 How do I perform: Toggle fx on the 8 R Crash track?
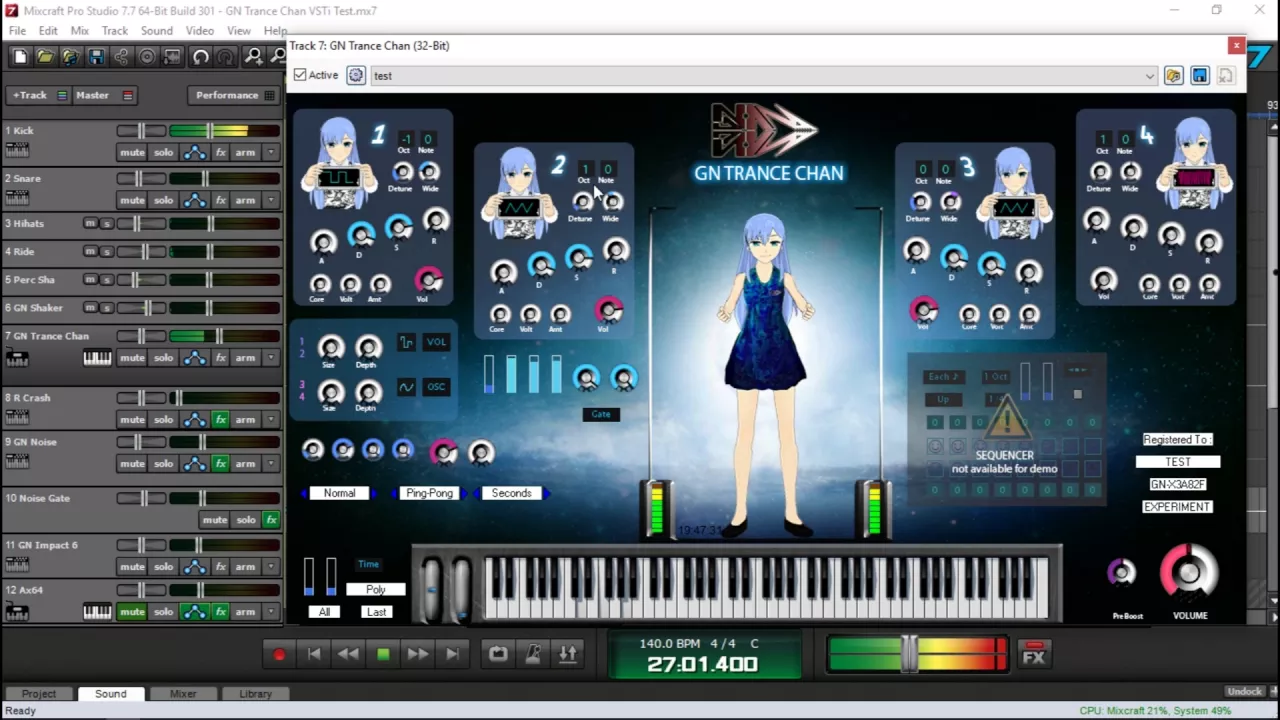(221, 419)
